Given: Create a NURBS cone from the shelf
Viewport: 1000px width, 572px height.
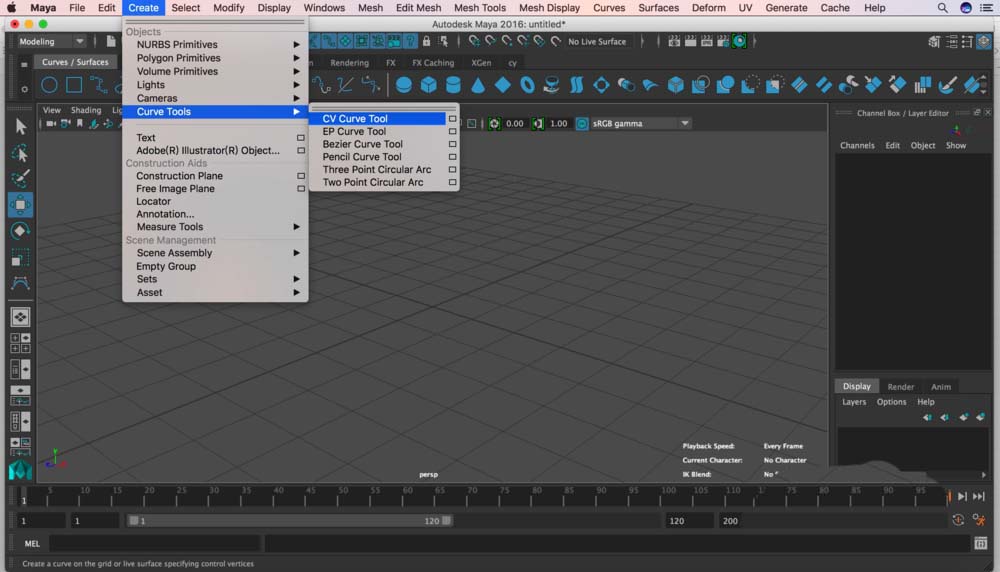Looking at the screenshot, I should tap(478, 85).
